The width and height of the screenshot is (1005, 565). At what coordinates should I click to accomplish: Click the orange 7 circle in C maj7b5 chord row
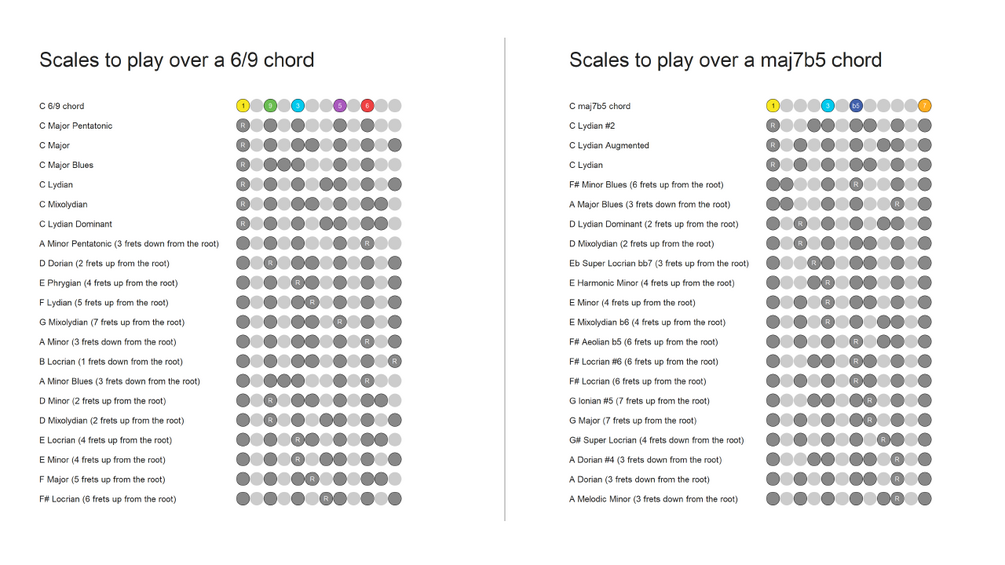click(924, 106)
